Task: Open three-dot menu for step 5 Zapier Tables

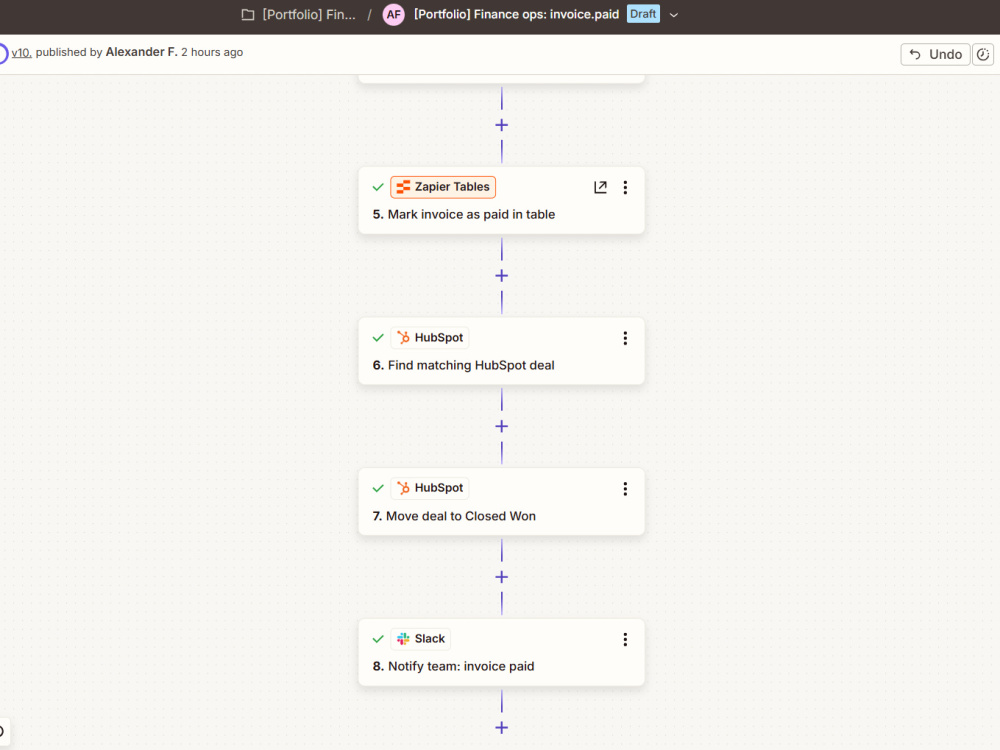Action: (625, 187)
